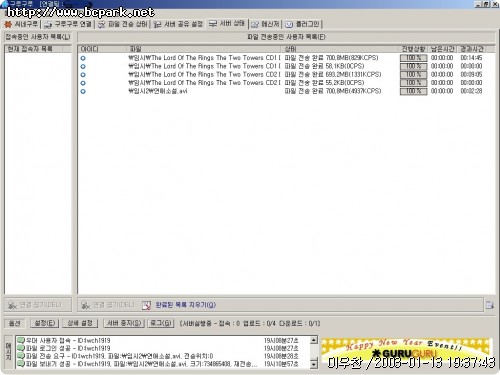Click the message icon for 파일 전송 요구
Viewport: 500px width, 375px height.
tap(21, 356)
